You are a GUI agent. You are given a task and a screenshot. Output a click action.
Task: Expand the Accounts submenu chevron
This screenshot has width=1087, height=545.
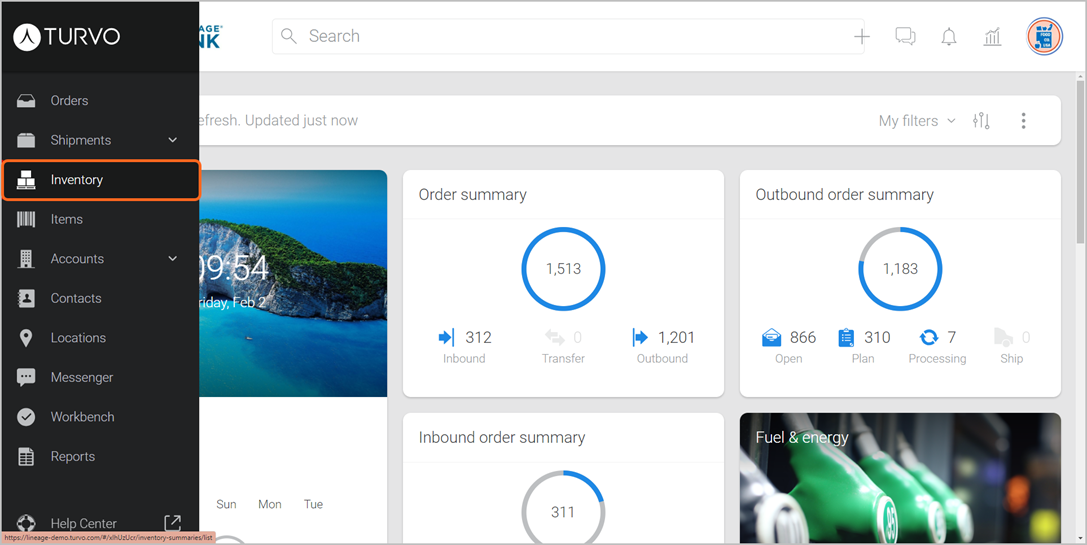click(x=172, y=259)
